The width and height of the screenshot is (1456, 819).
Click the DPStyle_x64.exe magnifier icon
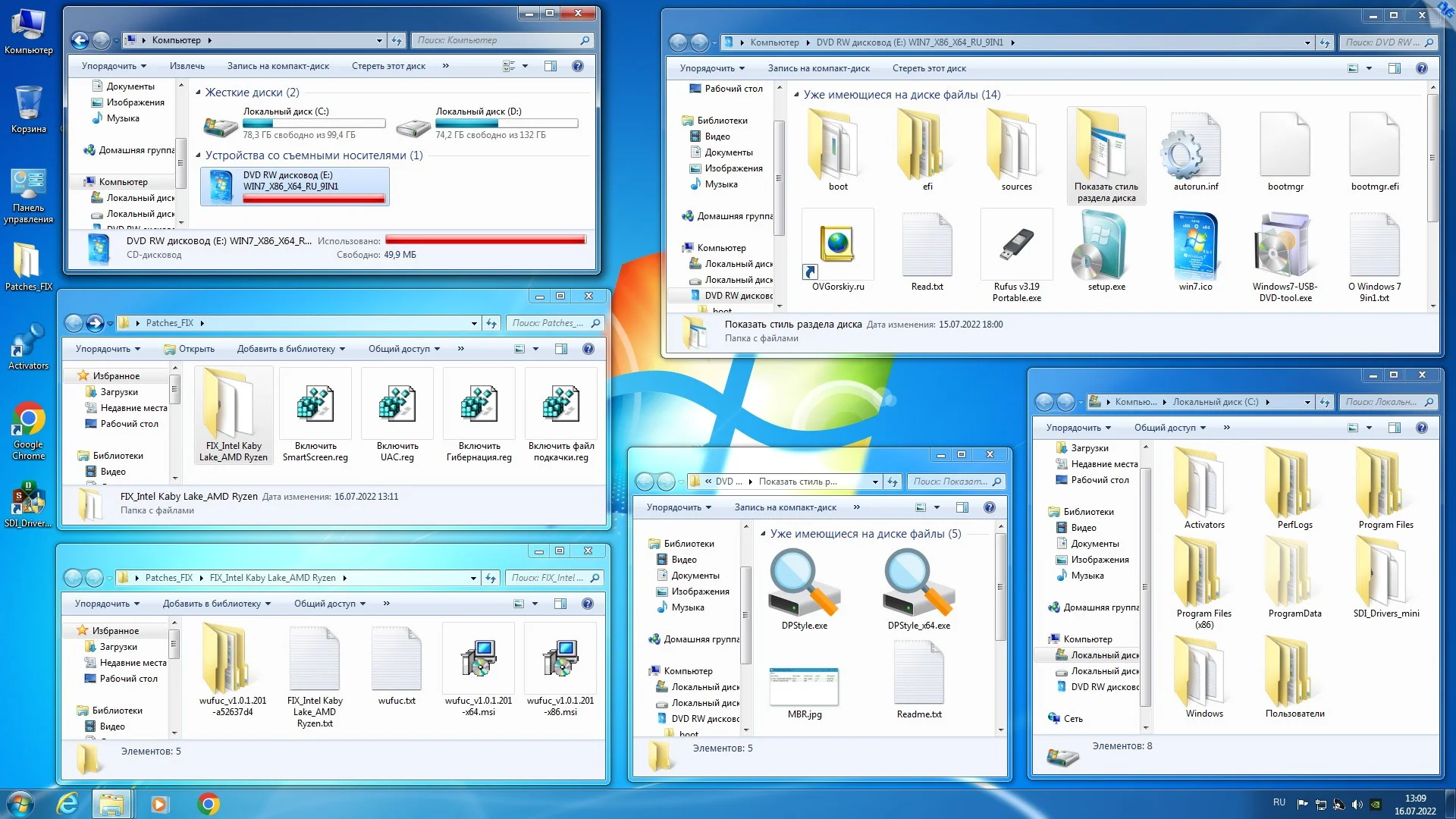click(918, 584)
